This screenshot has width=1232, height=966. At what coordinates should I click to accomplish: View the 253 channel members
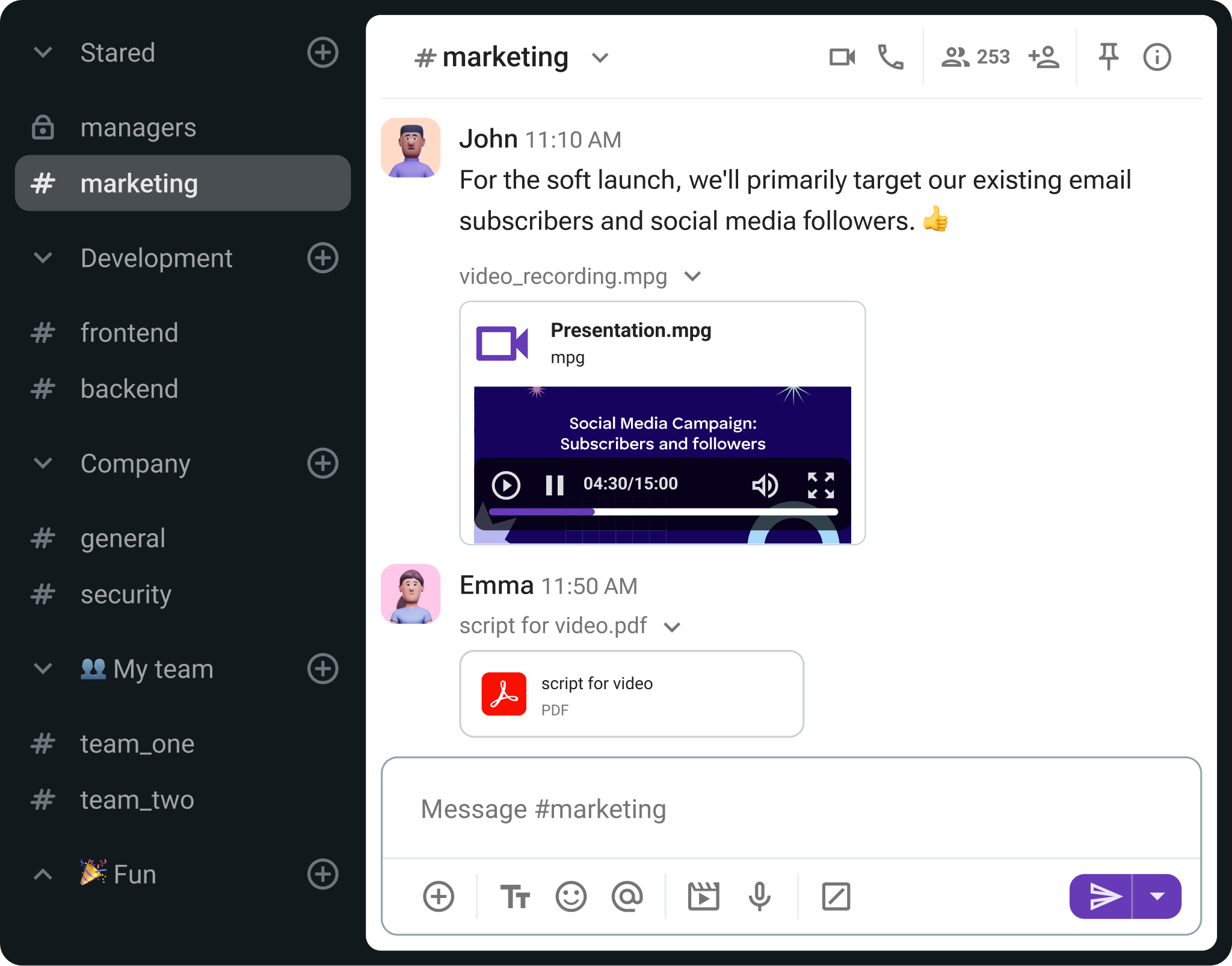coord(975,57)
